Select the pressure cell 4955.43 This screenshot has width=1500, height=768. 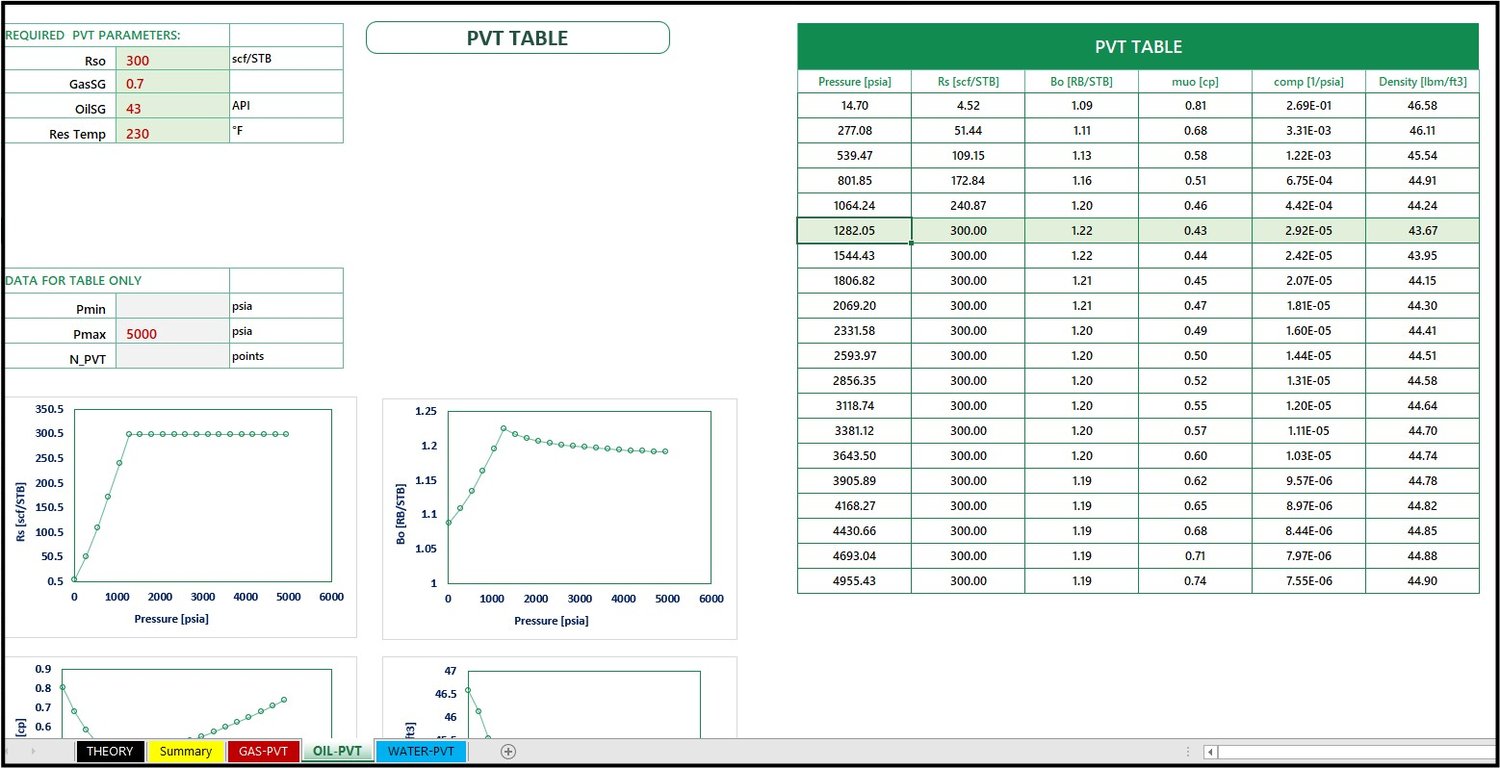pos(854,580)
